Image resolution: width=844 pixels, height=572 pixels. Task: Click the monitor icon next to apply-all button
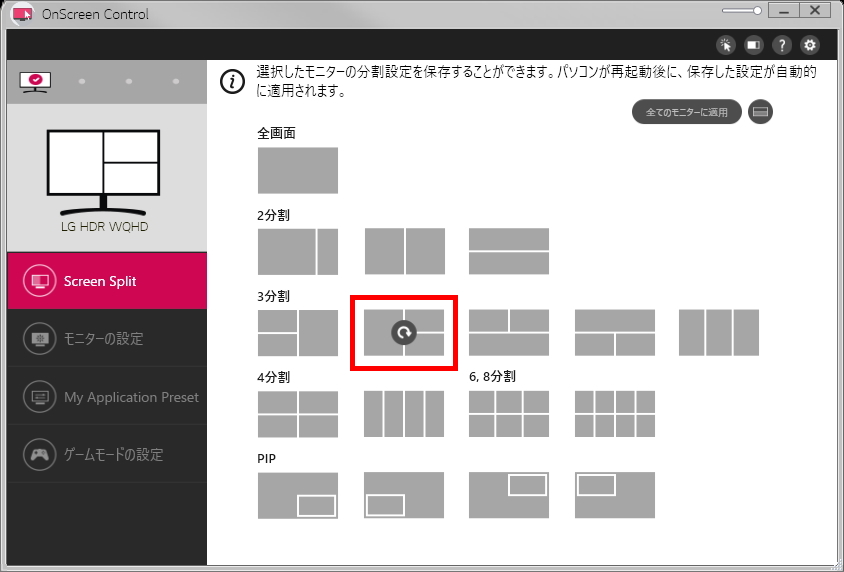click(x=760, y=112)
